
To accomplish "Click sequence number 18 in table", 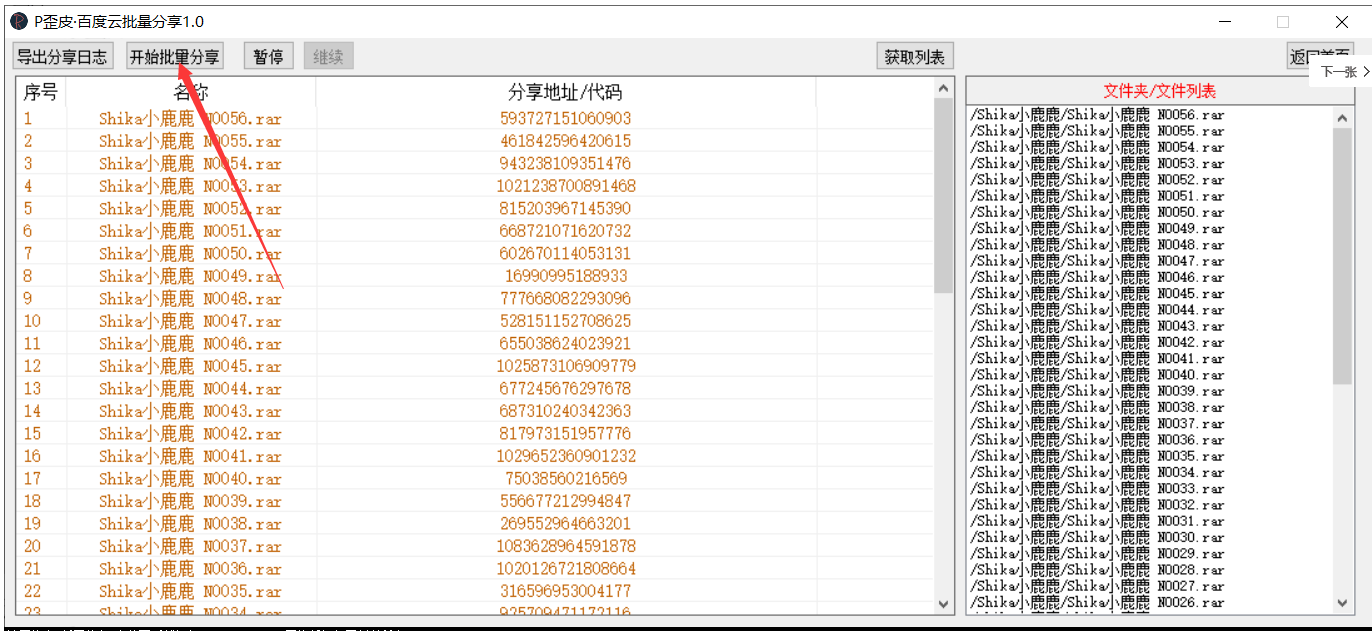I will [x=33, y=501].
